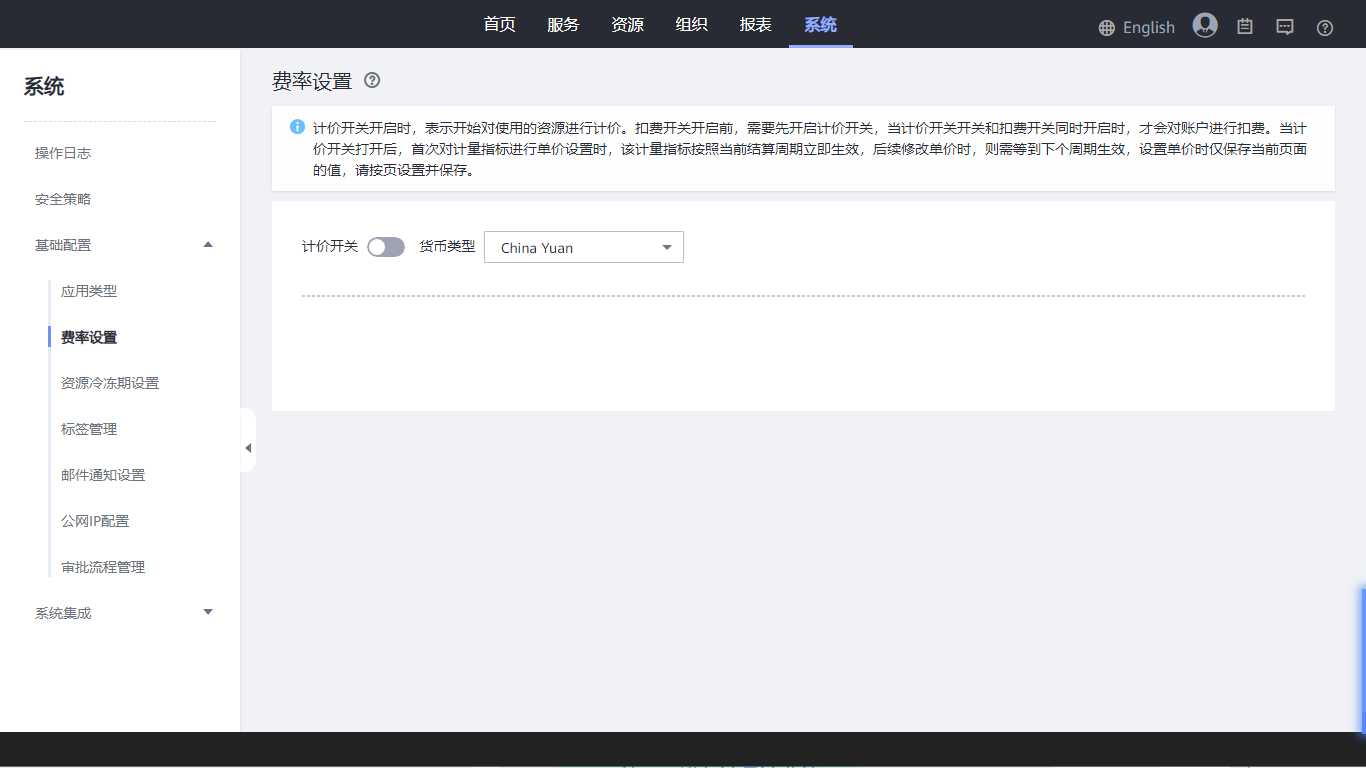Open the 资源 top menu tab

tap(627, 25)
